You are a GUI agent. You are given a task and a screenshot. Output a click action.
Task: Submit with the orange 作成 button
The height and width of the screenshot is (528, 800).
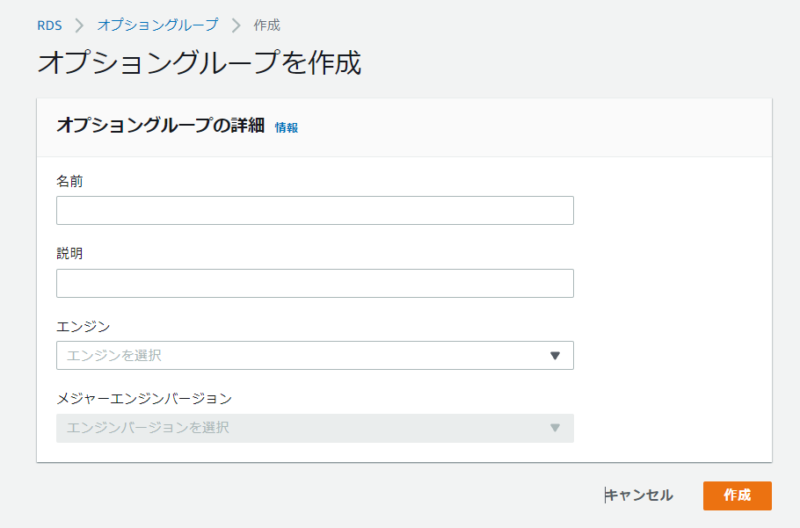[x=737, y=495]
